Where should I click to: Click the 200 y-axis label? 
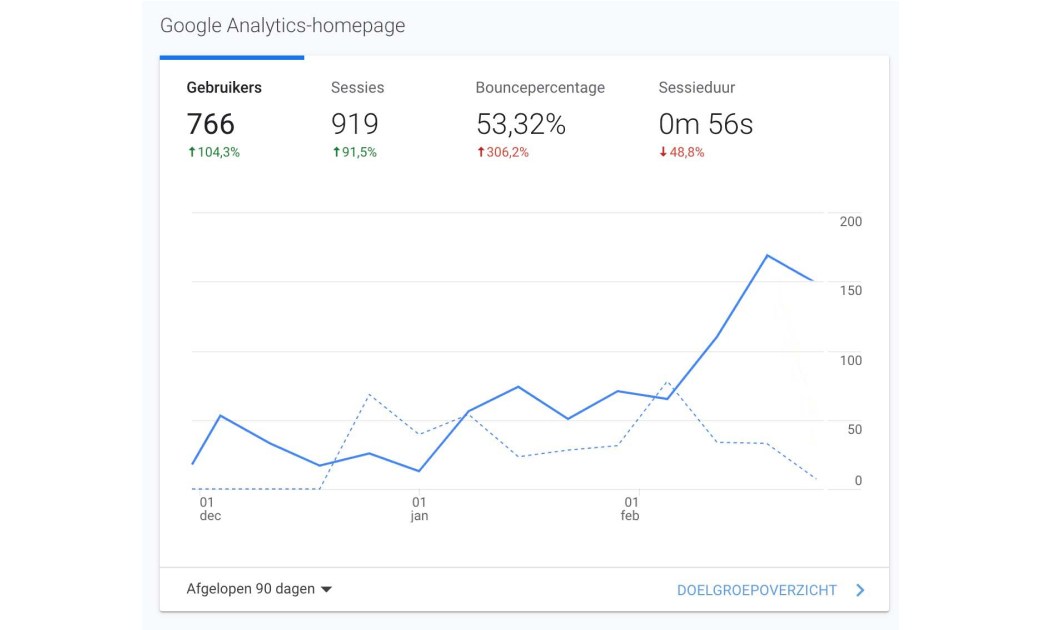click(x=851, y=221)
